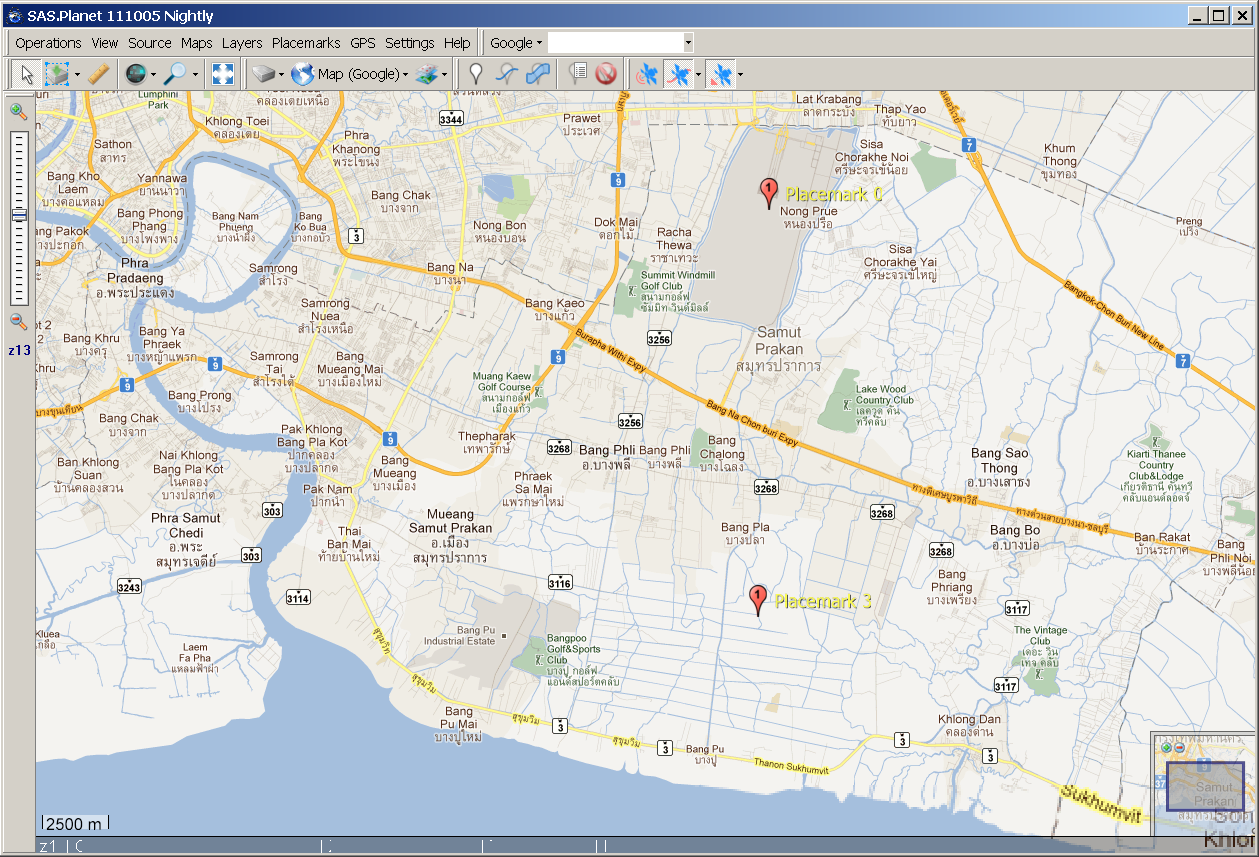Select the arrow cursor move tool
The image size is (1259, 857).
coord(26,74)
